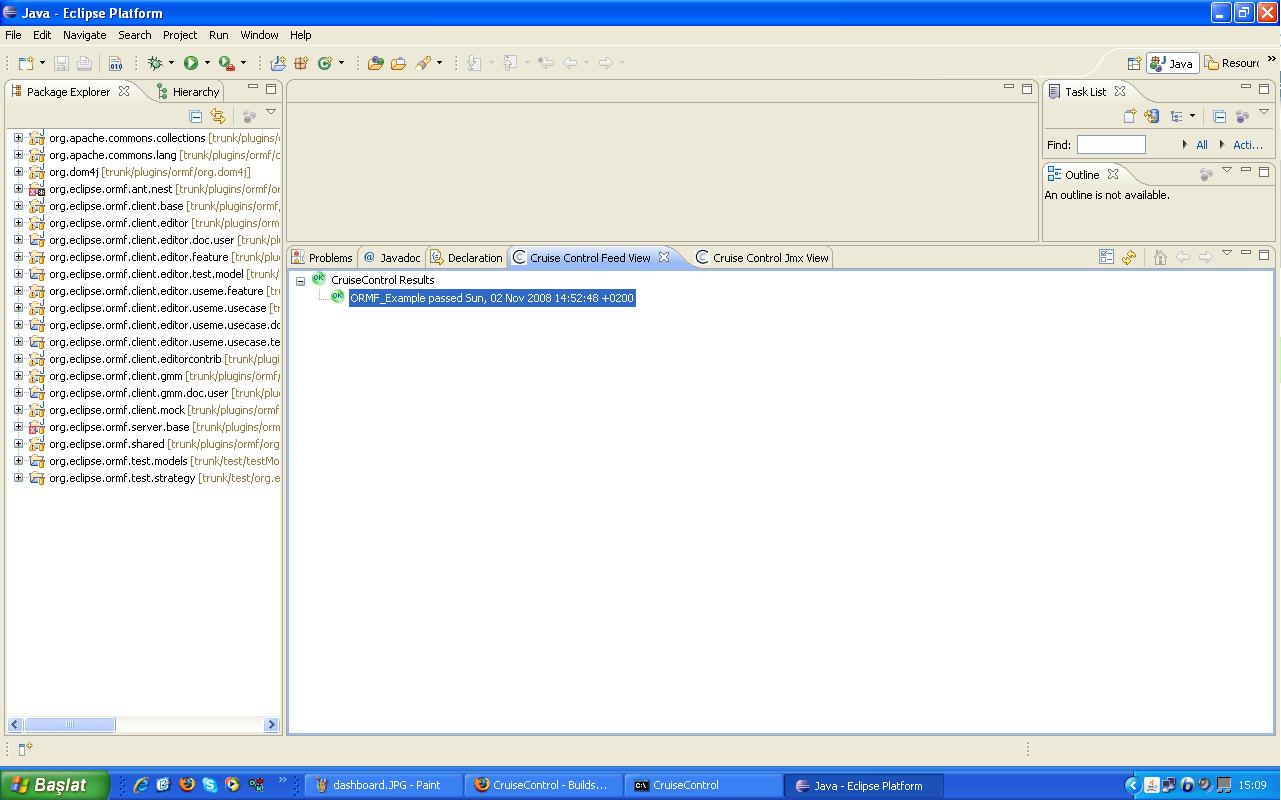The width and height of the screenshot is (1281, 800).
Task: Open the Window menu
Action: pos(259,35)
